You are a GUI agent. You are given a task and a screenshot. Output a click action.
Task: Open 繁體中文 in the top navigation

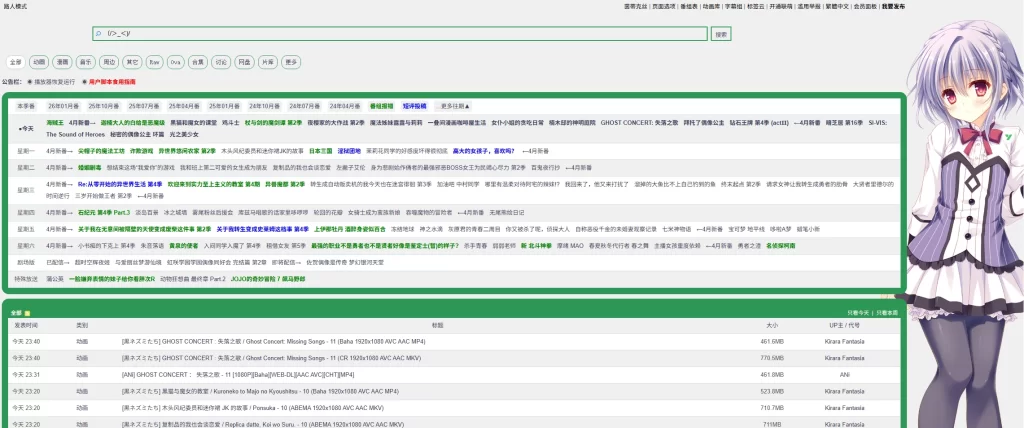point(838,6)
